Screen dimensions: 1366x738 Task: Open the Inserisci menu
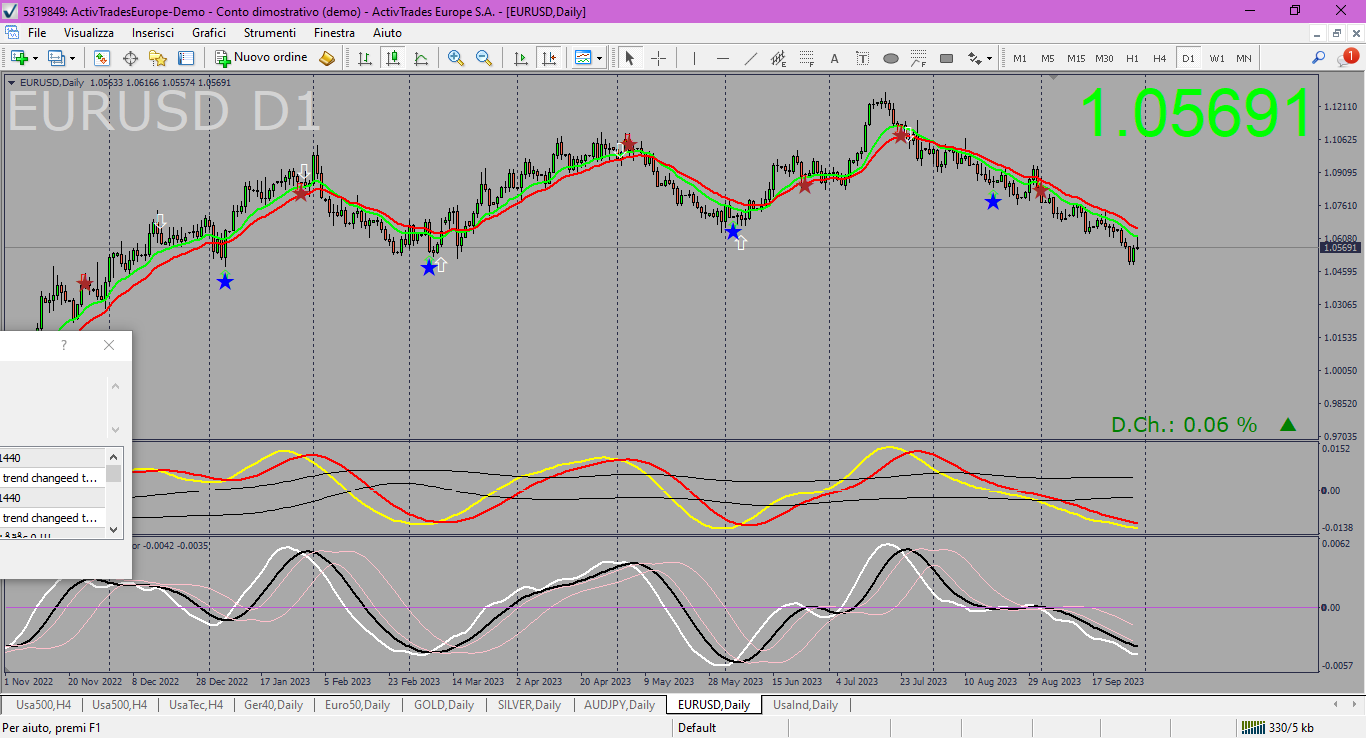pos(153,33)
